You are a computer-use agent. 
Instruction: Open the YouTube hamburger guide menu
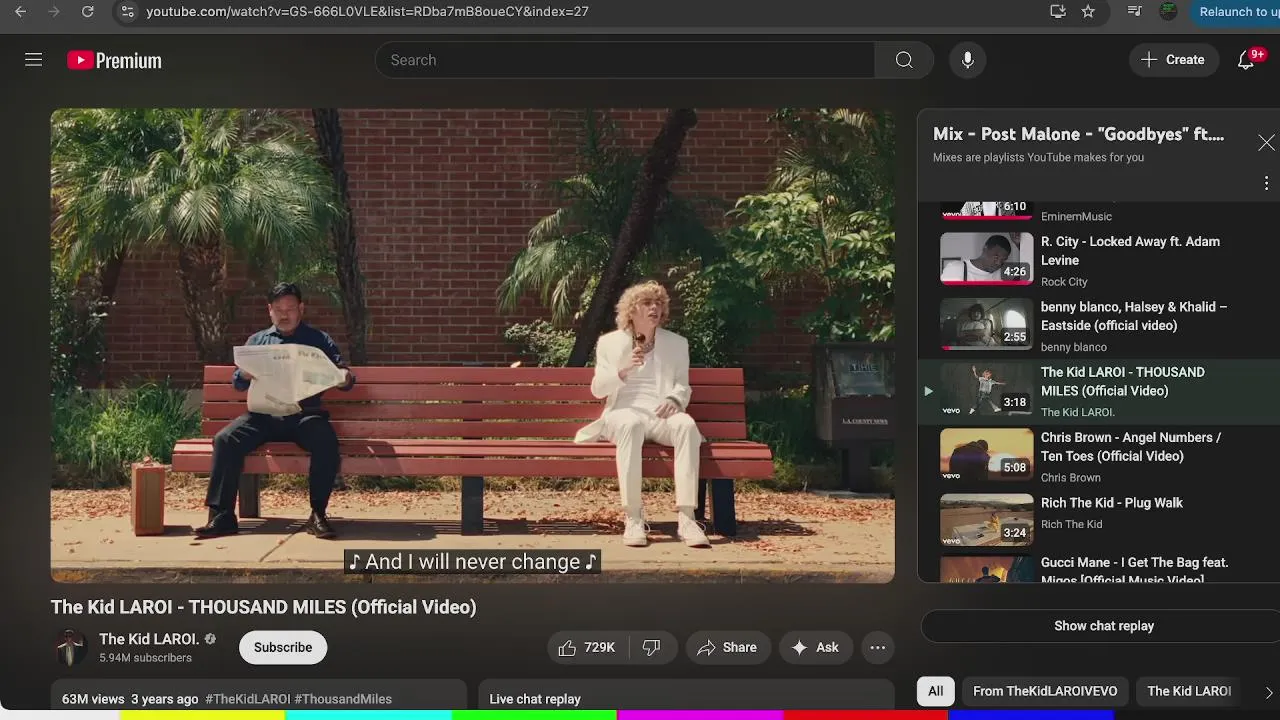pyautogui.click(x=33, y=60)
